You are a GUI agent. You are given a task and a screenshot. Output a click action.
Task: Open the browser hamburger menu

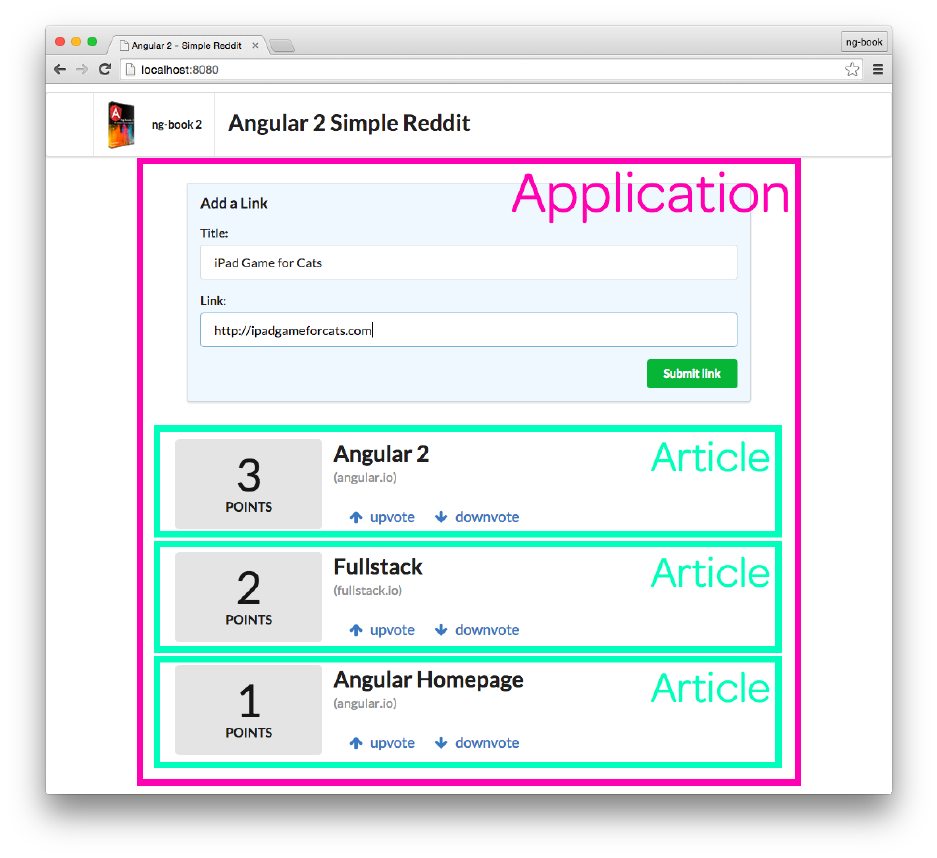click(878, 69)
